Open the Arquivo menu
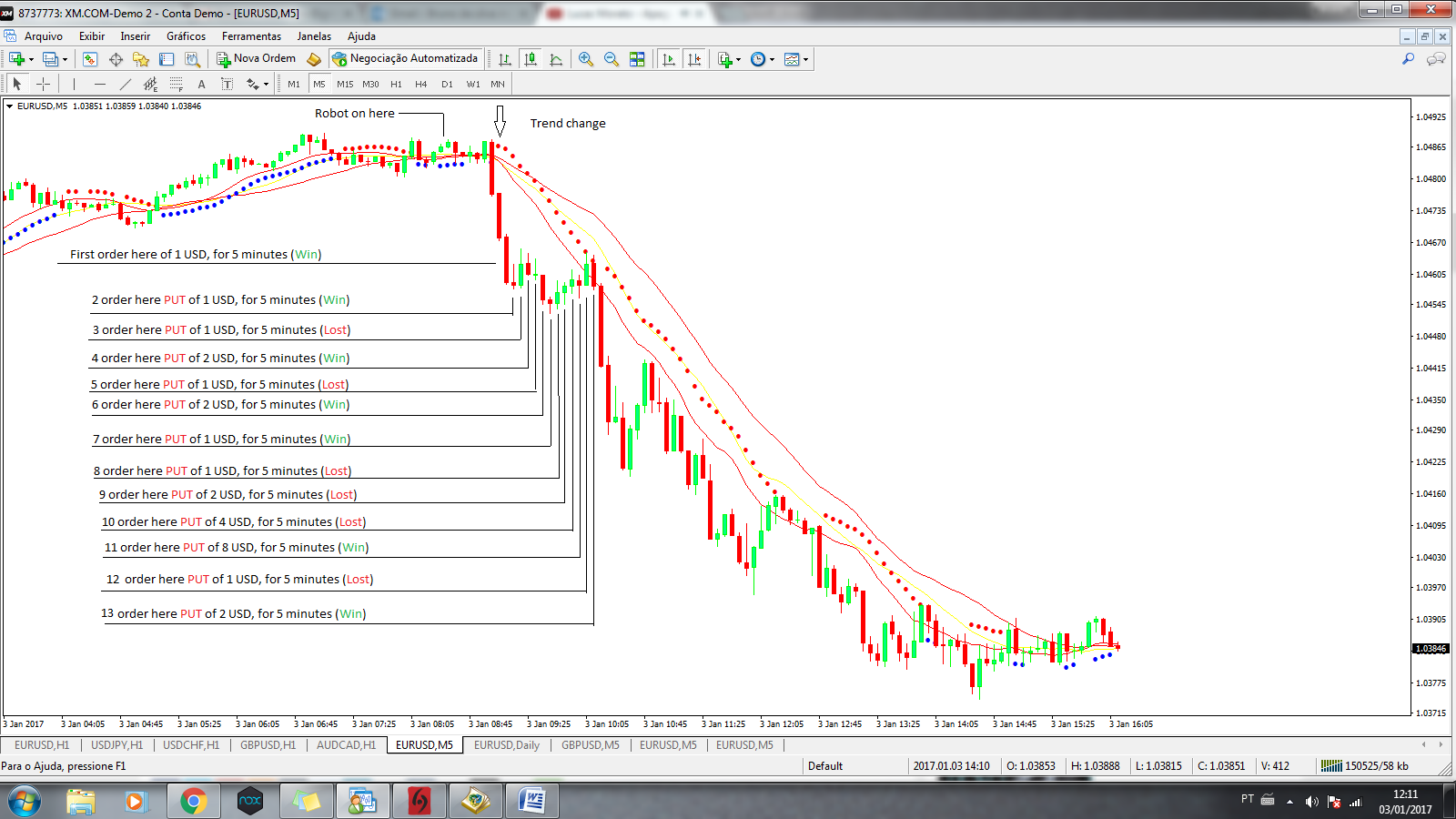This screenshot has width=1456, height=819. tap(44, 36)
